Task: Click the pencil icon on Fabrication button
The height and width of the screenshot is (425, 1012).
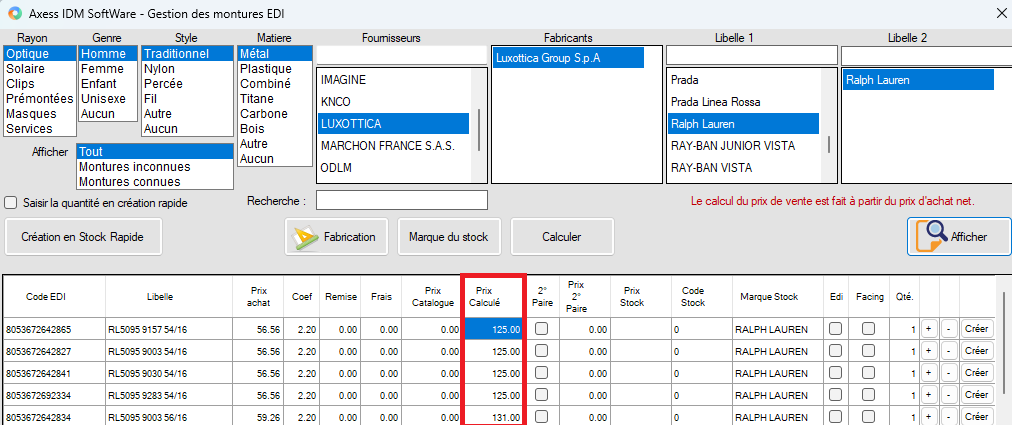Action: coord(304,237)
